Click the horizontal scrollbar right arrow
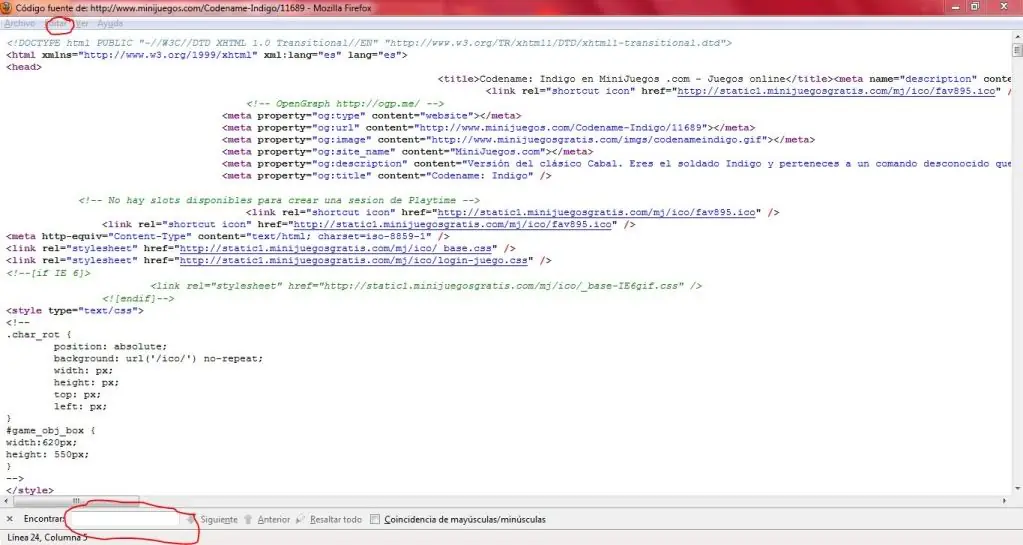 click(x=1004, y=501)
